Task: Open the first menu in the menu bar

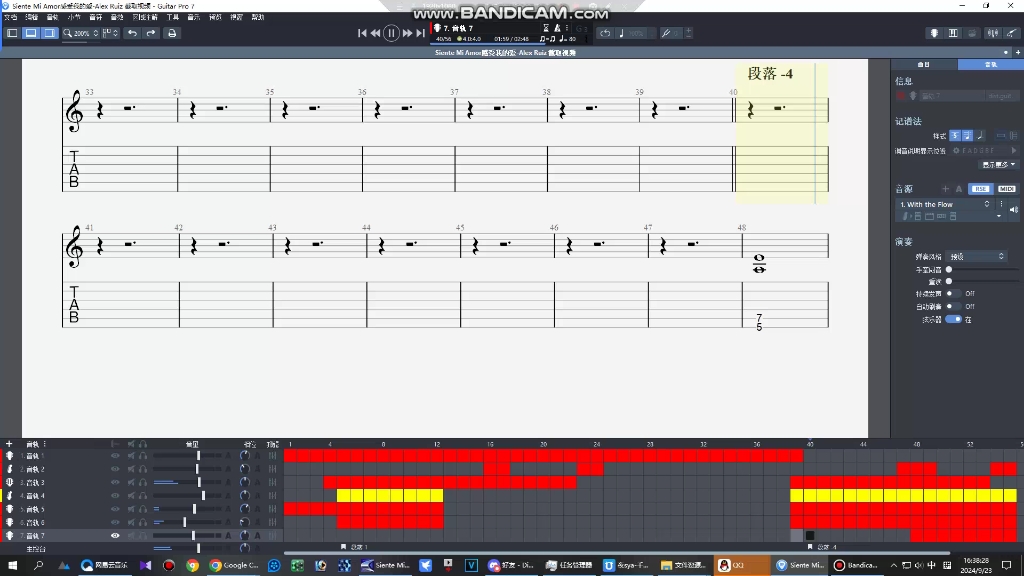Action: tap(10, 17)
